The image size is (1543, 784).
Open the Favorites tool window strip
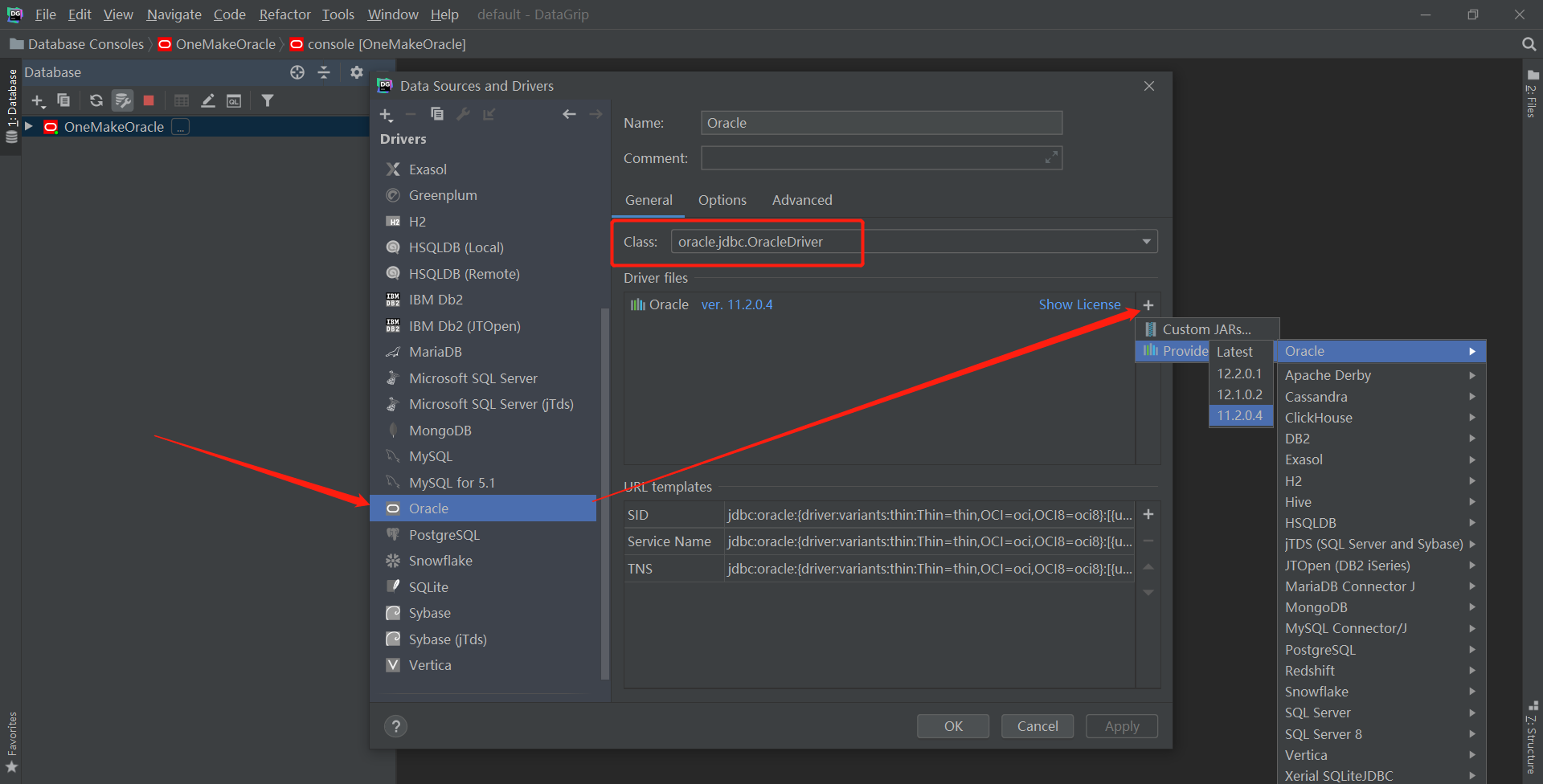coord(12,742)
